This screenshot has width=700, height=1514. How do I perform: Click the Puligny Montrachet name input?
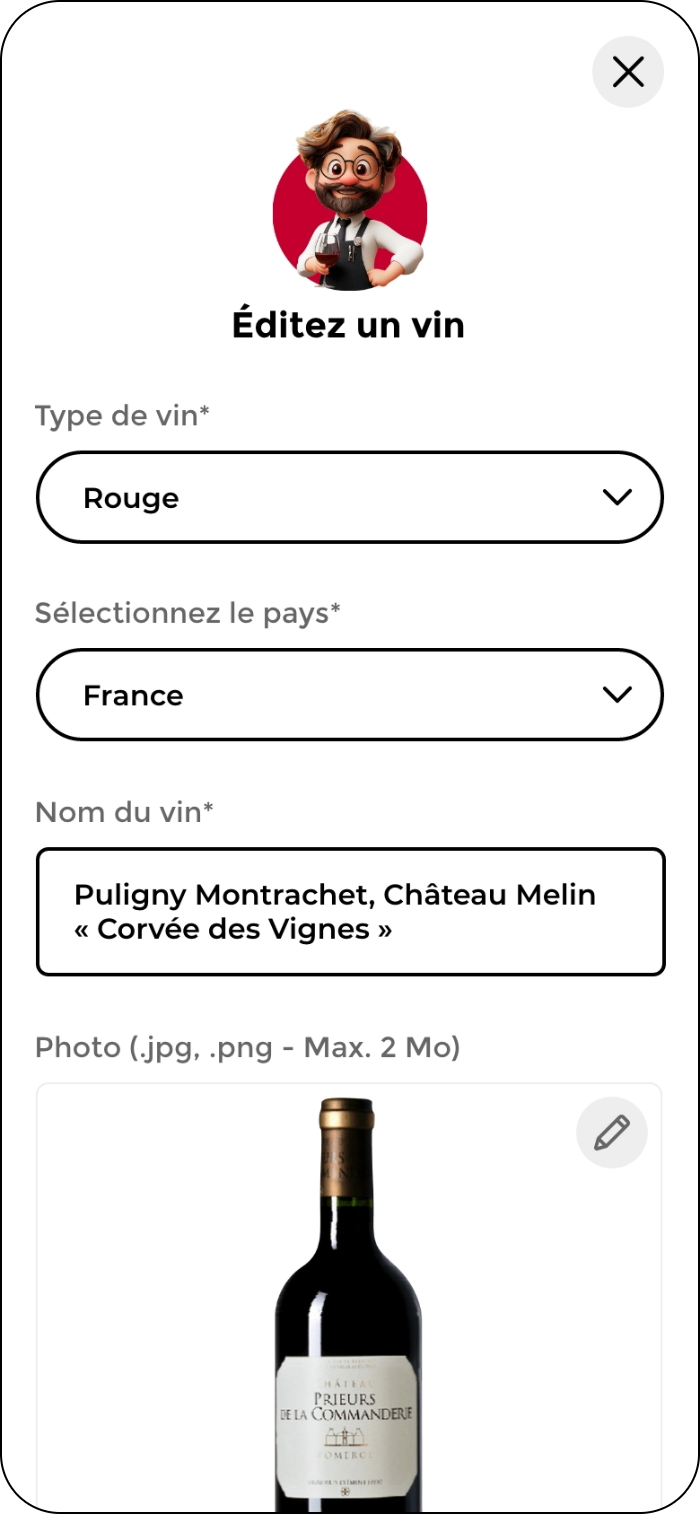click(349, 911)
